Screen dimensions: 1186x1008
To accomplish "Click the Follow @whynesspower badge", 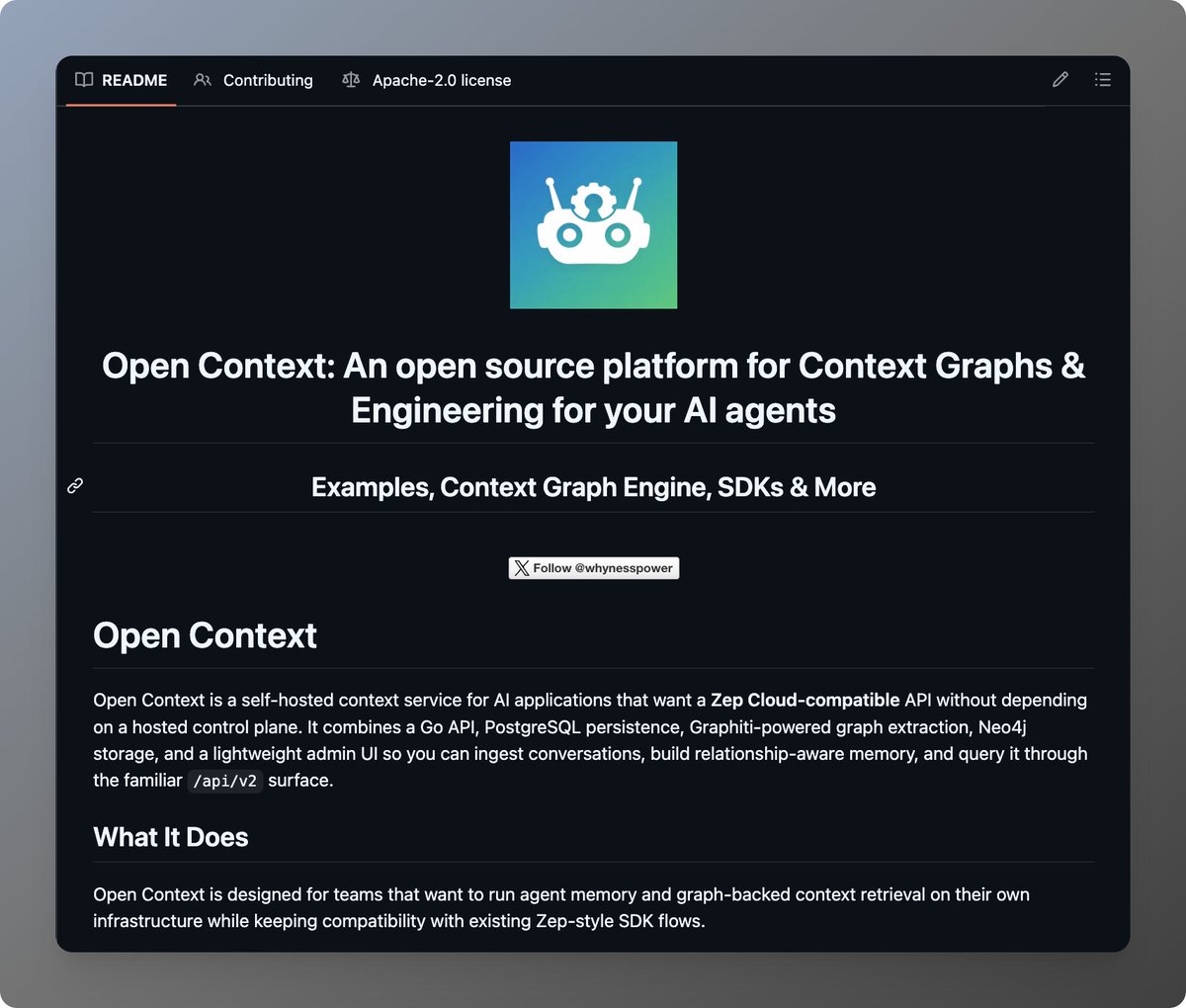I will [x=594, y=568].
